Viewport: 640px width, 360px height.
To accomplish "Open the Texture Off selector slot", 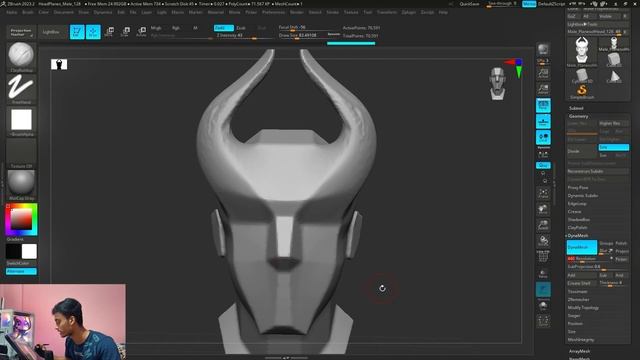I will pyautogui.click(x=21, y=152).
